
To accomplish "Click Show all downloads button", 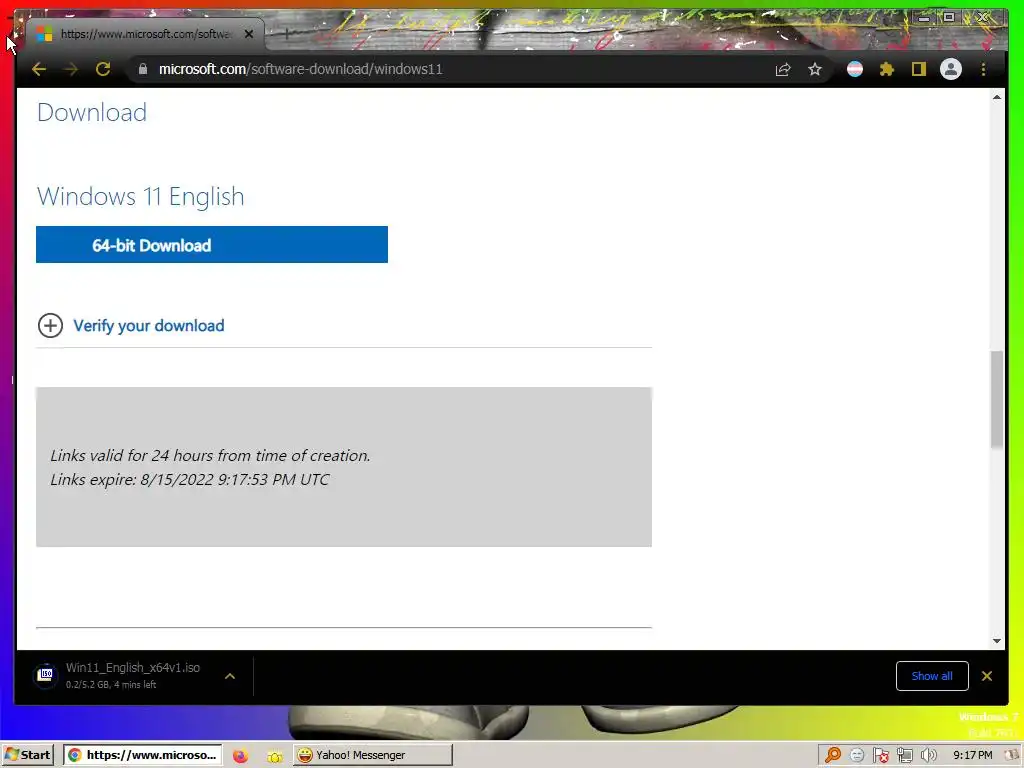I will point(932,676).
